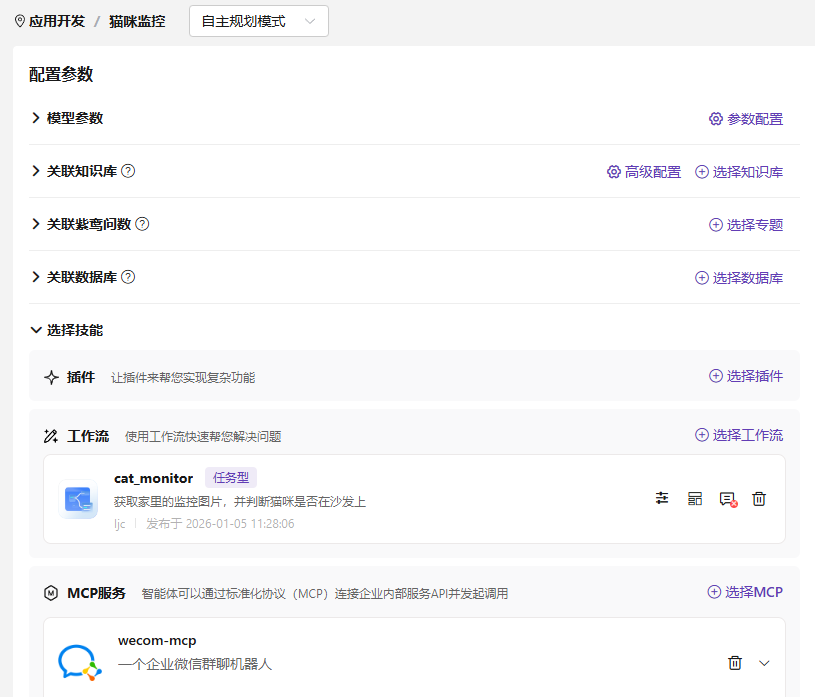Expand the wecom-mcp details chevron
The image size is (815, 697).
[x=765, y=662]
